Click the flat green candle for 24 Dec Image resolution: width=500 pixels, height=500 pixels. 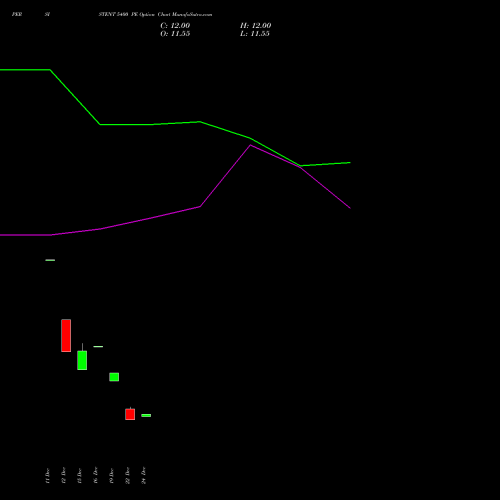(x=146, y=415)
